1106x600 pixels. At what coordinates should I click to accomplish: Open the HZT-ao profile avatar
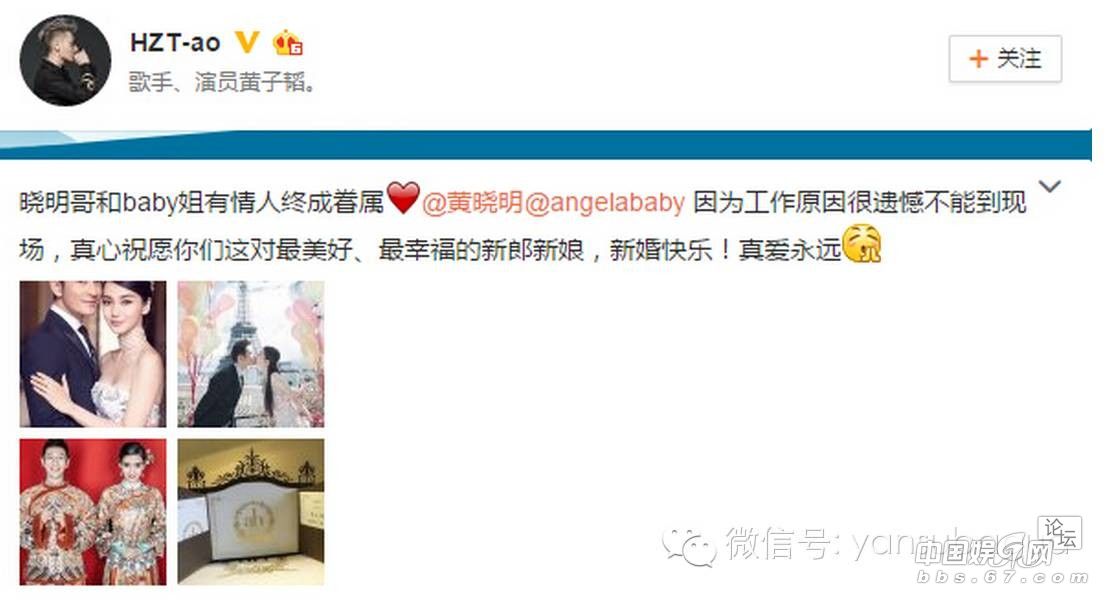click(65, 60)
